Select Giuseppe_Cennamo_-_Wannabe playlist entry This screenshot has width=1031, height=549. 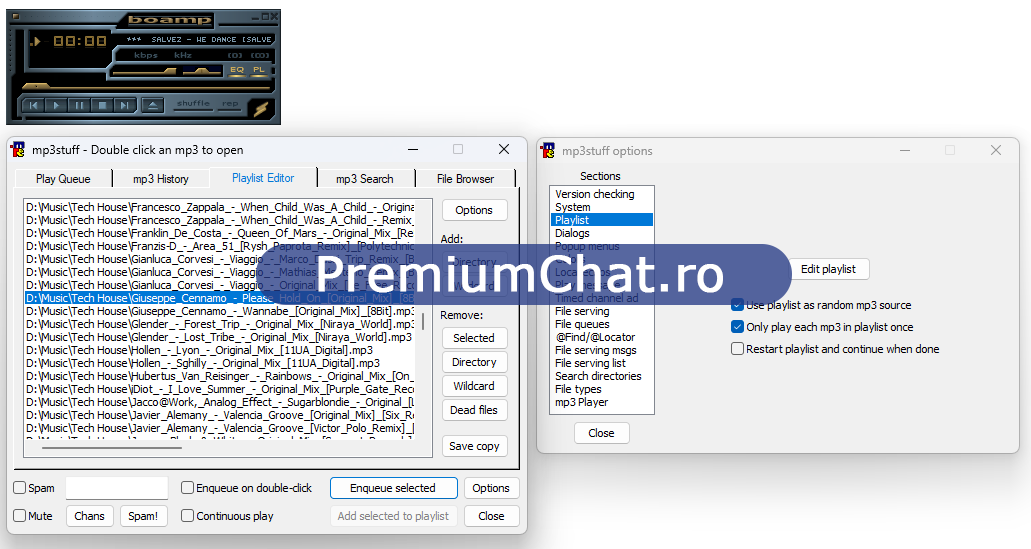[x=220, y=311]
